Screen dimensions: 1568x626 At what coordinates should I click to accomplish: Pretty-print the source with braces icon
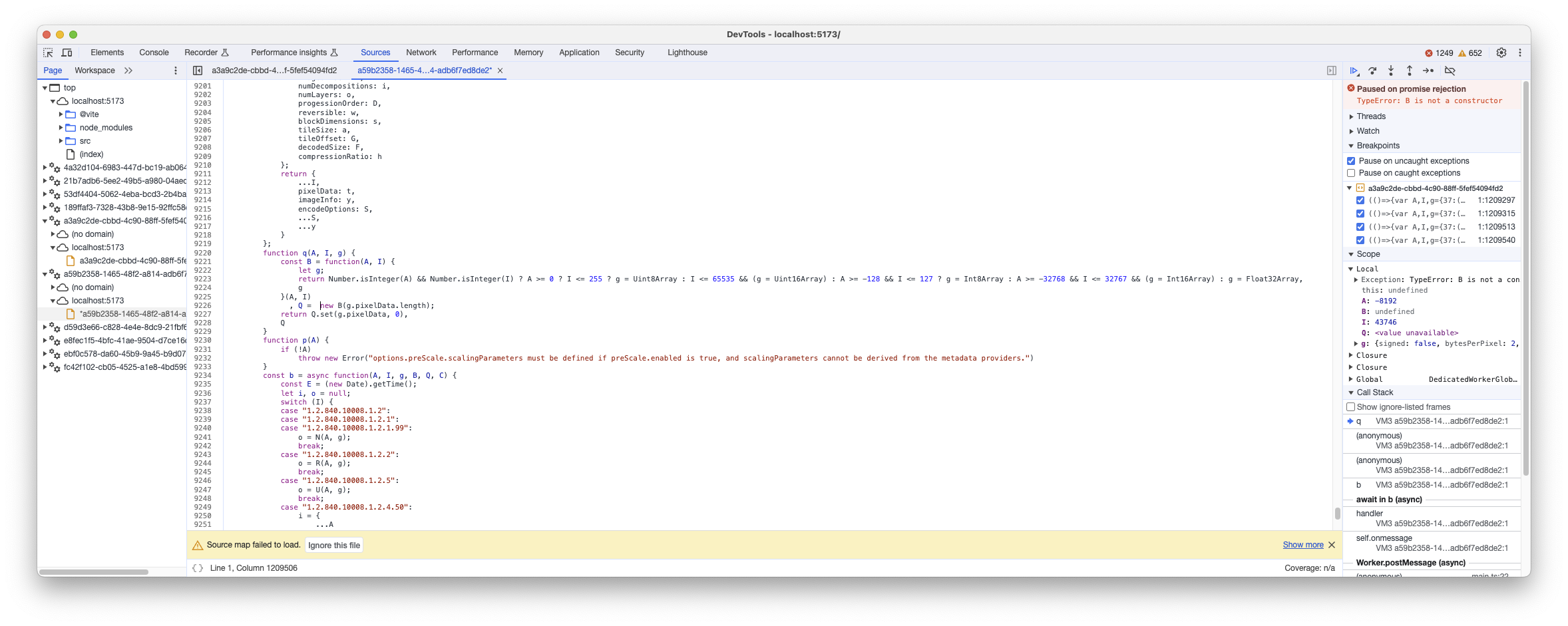click(x=197, y=568)
